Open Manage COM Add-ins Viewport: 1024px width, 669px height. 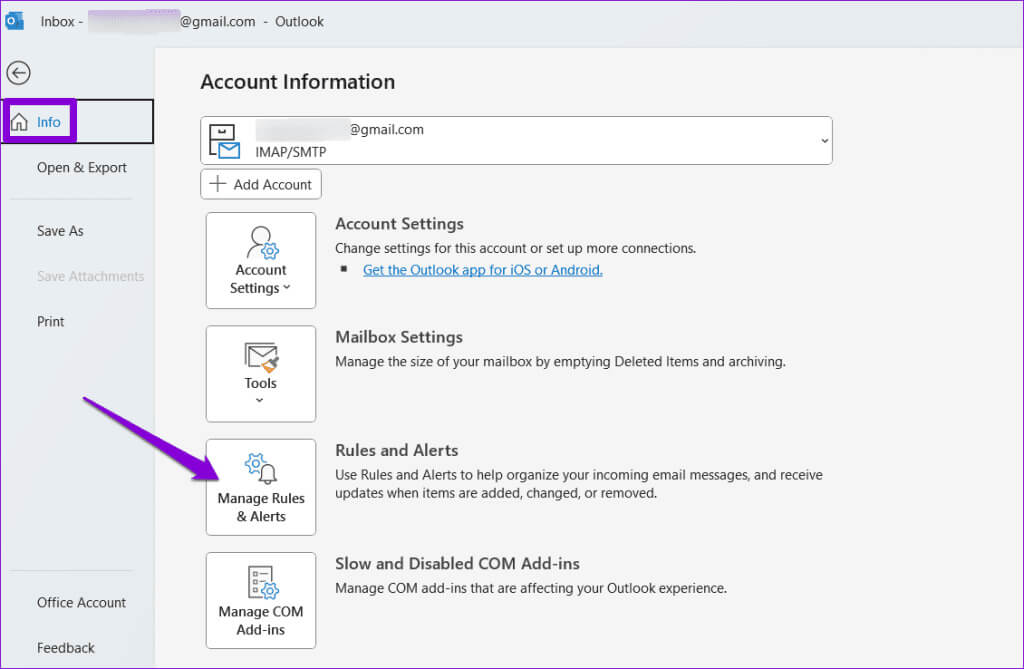(x=261, y=600)
